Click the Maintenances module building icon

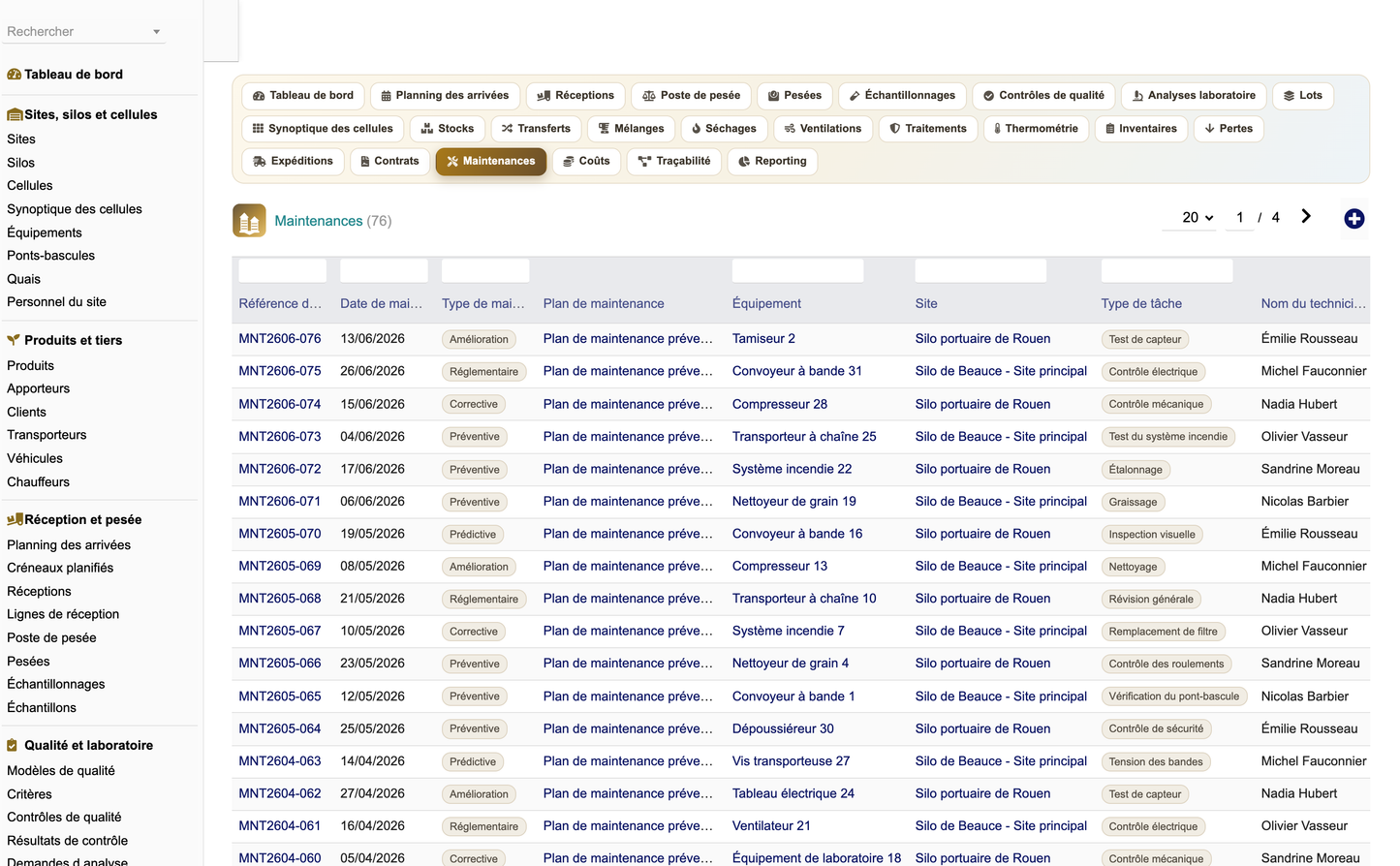249,221
